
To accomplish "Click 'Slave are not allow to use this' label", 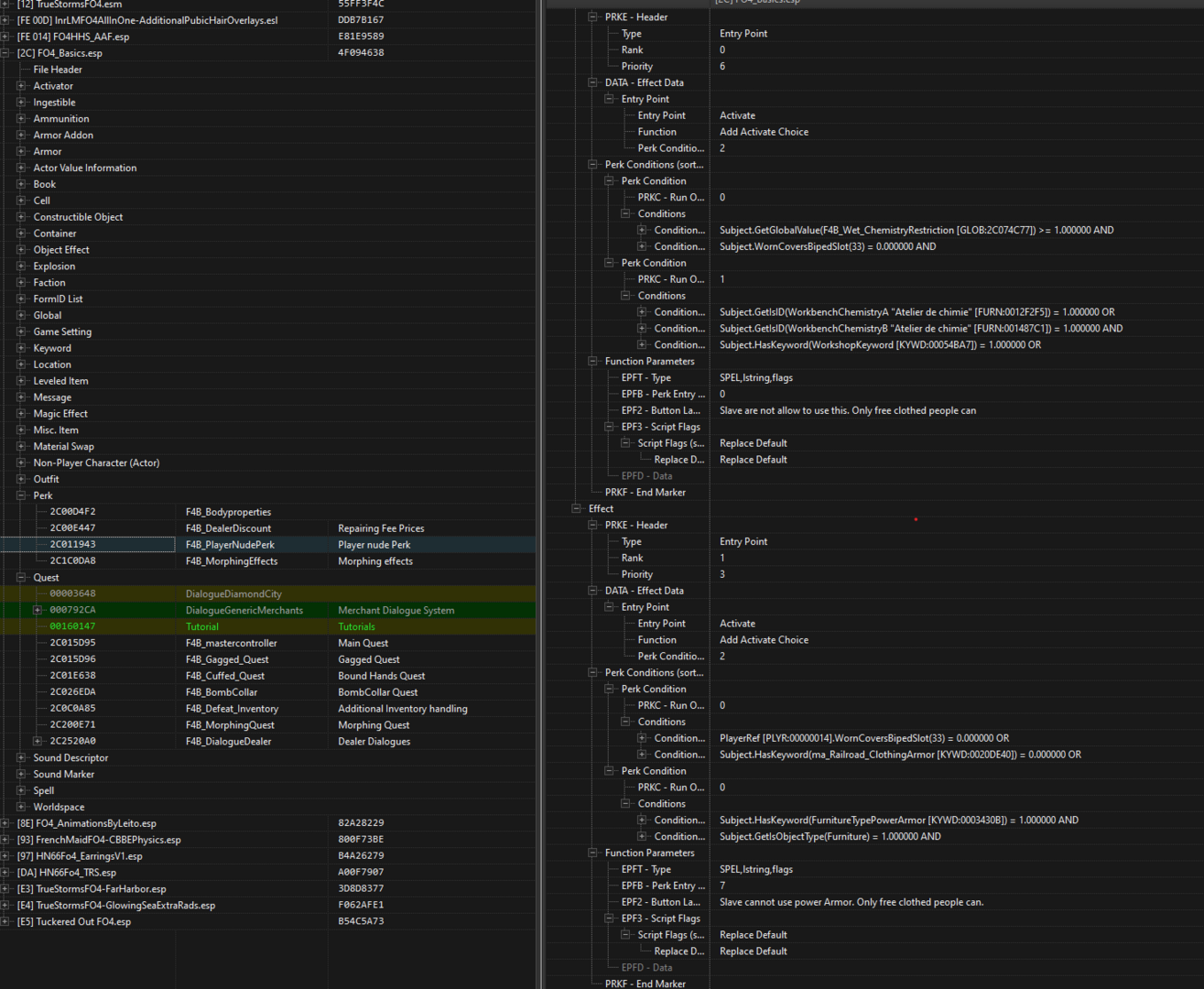I will coord(848,410).
